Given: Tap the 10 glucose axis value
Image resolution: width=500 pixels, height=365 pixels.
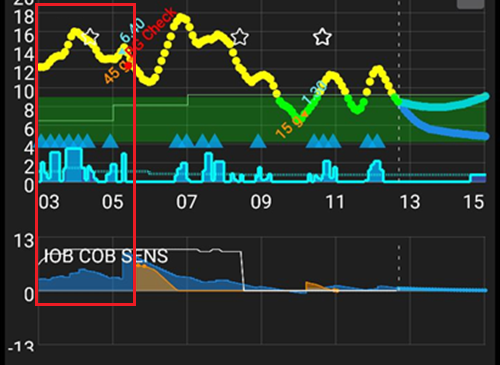Looking at the screenshot, I should (x=24, y=92).
